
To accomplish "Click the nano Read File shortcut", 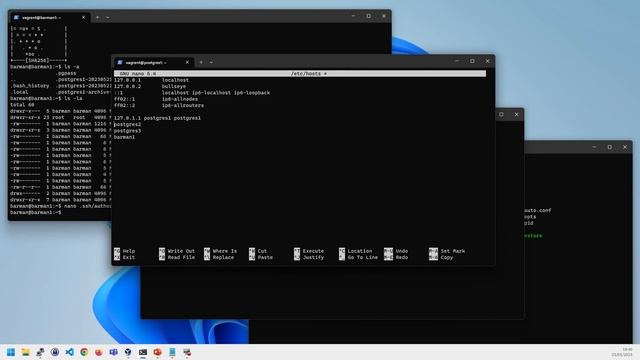I will click(x=181, y=258).
